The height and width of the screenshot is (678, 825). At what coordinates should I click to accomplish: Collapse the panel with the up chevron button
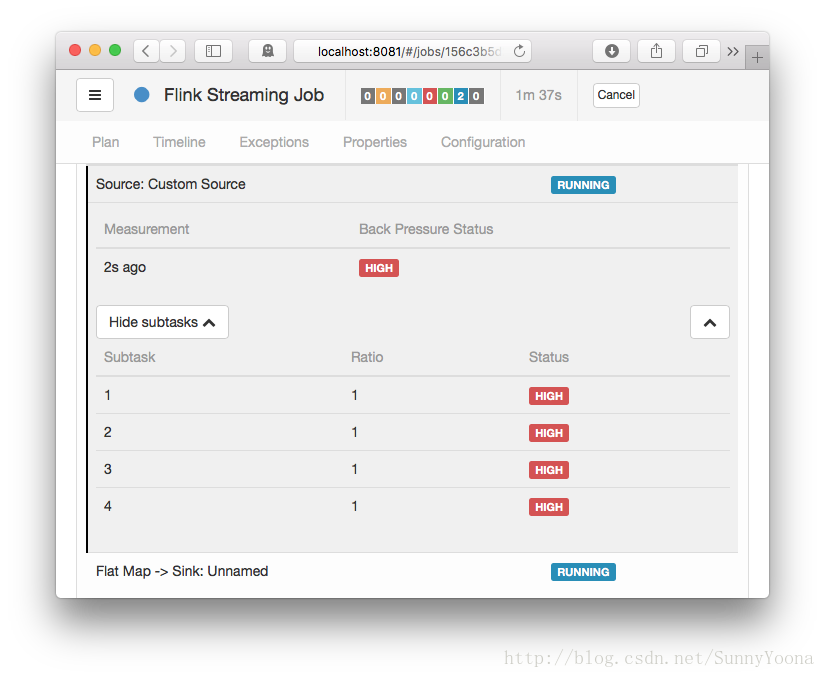[710, 322]
